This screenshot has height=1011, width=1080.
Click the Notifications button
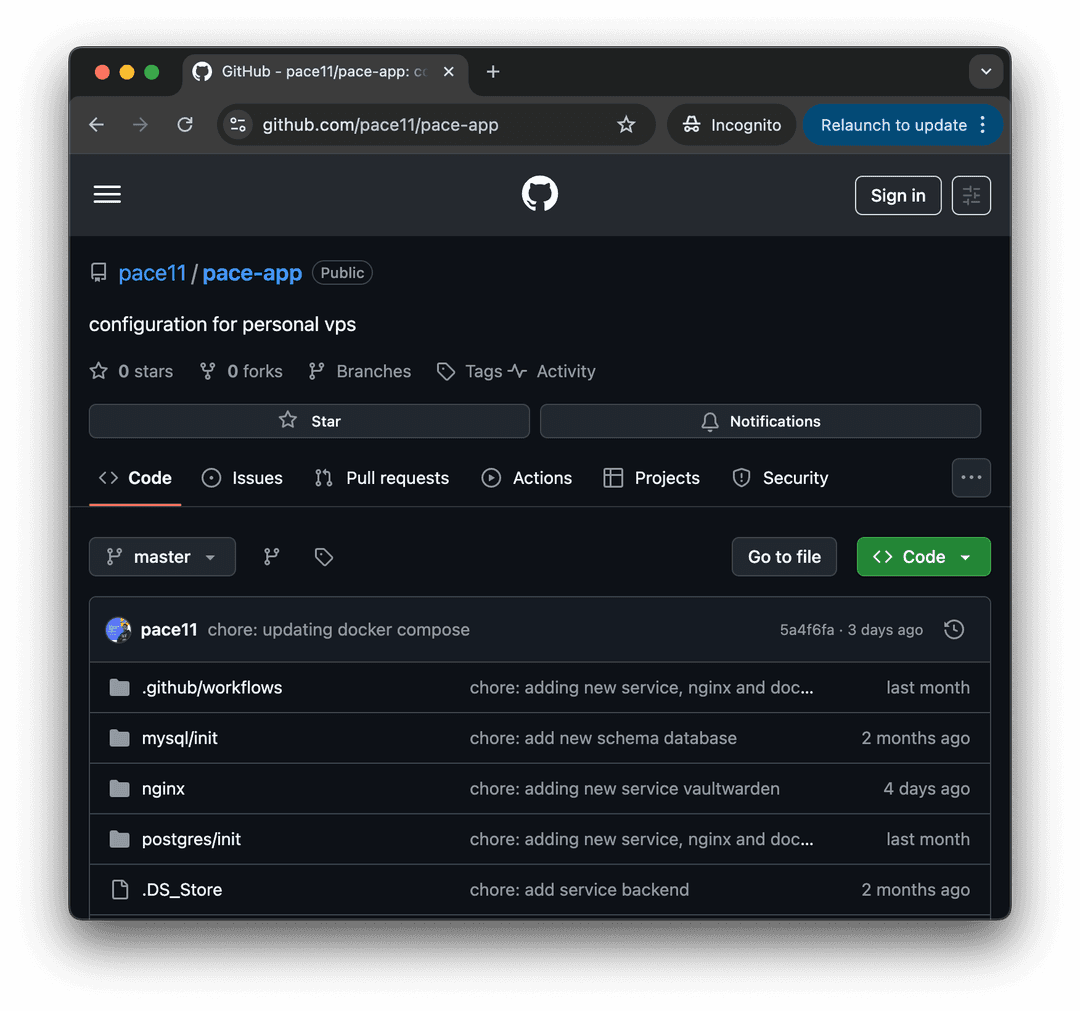coord(760,421)
